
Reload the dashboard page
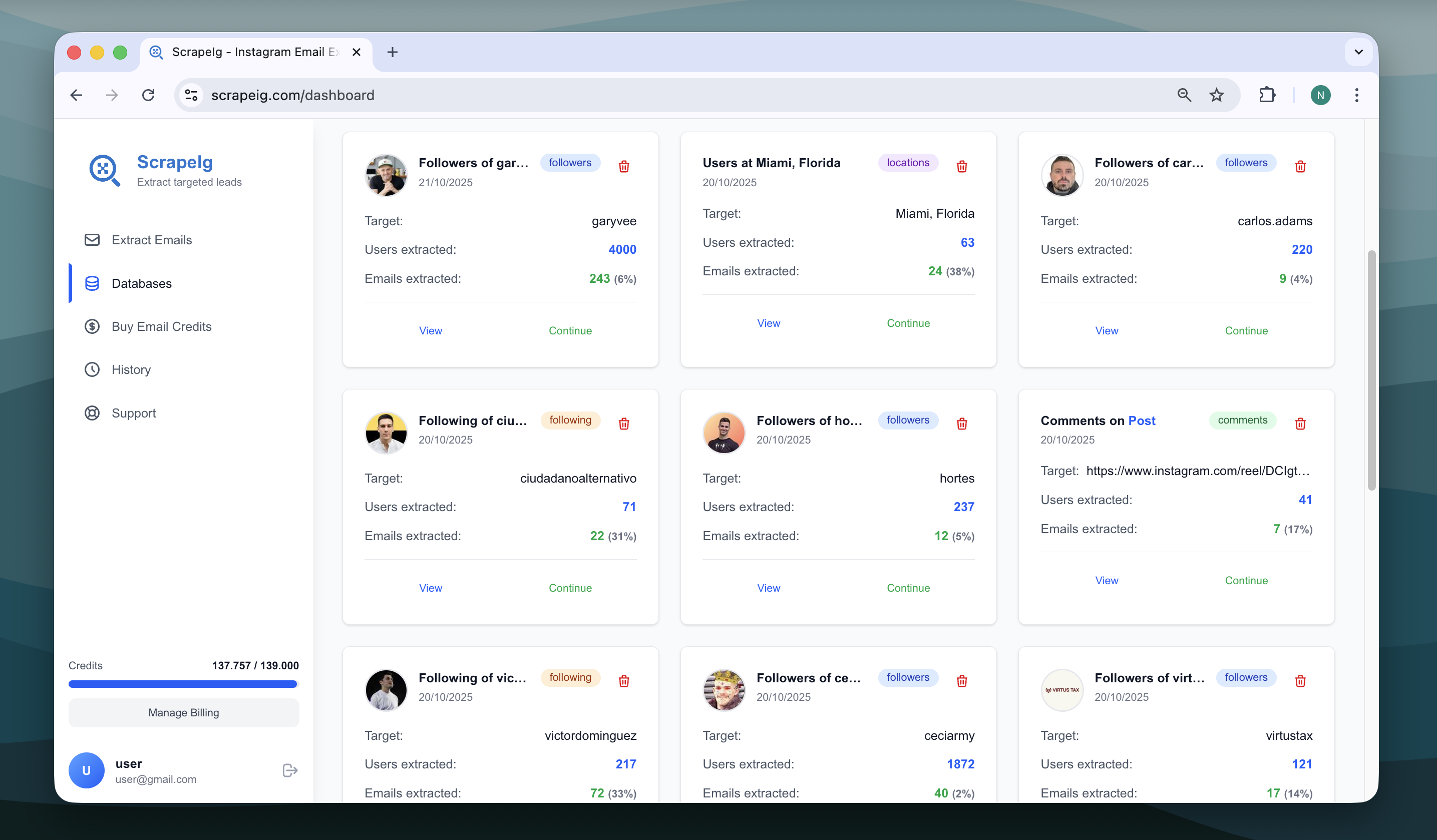pos(148,95)
